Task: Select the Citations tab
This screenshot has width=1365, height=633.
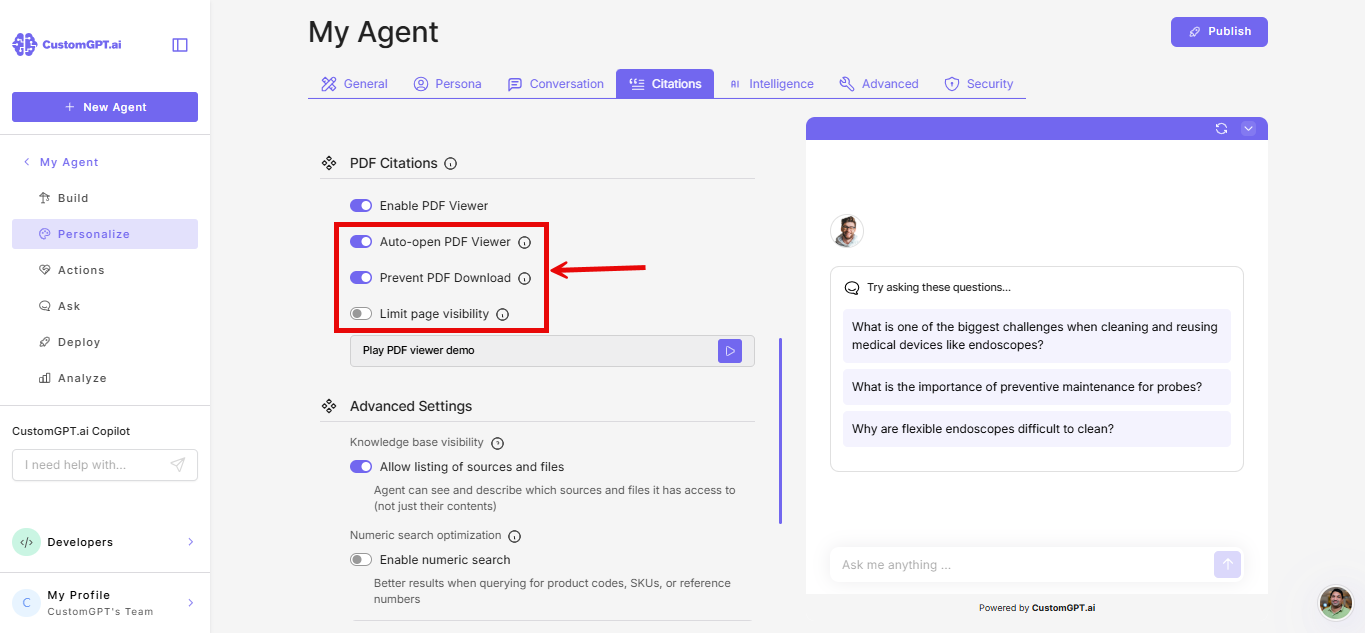Action: click(x=665, y=84)
